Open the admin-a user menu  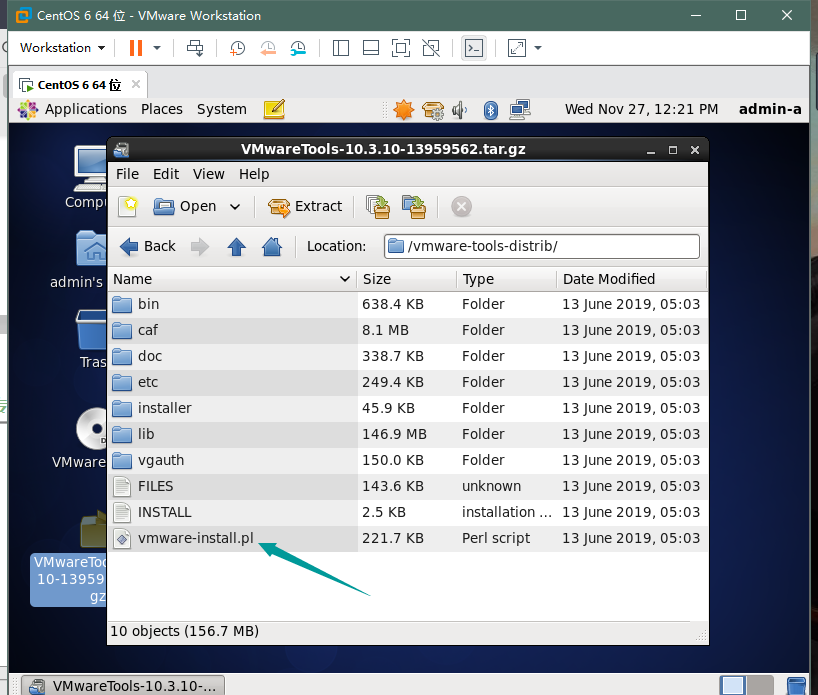pos(770,109)
